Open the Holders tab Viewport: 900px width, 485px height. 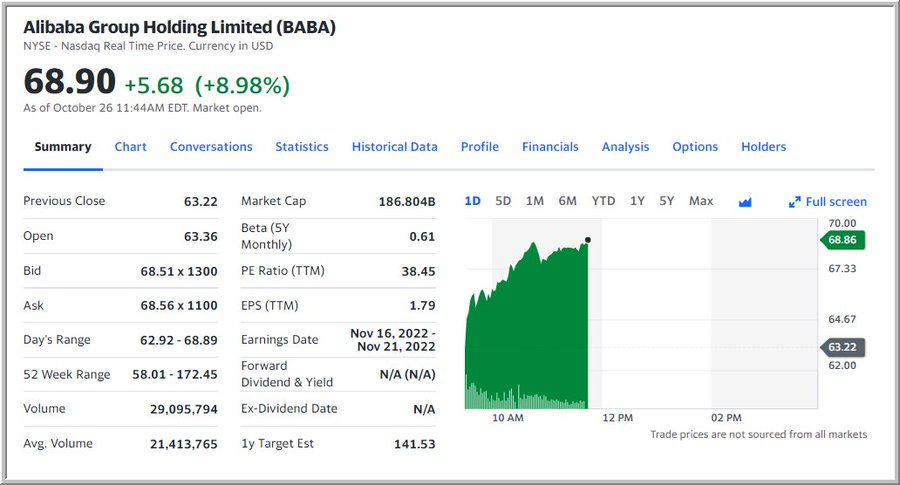pos(764,147)
